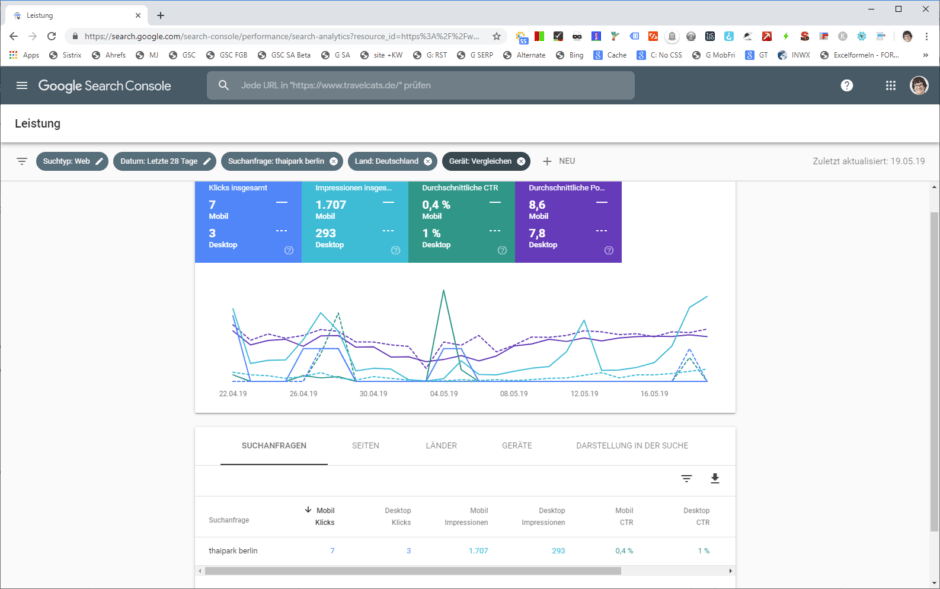The image size is (940, 589).
Task: Toggle the Klicks insgesamt metric card
Action: [248, 222]
